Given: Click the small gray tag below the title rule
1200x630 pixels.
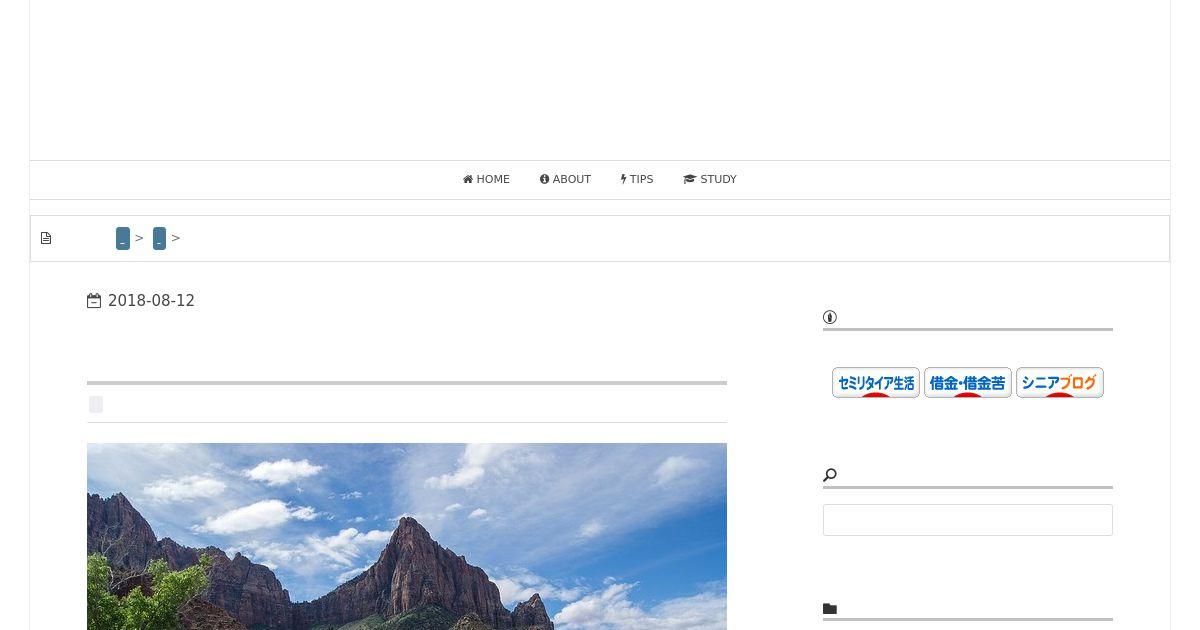Looking at the screenshot, I should pos(96,405).
